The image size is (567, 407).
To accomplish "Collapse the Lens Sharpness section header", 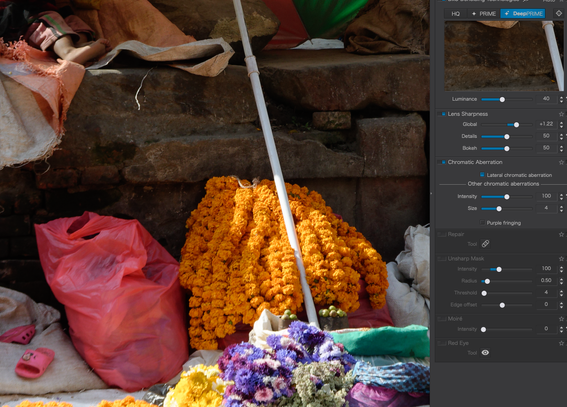I will point(468,114).
